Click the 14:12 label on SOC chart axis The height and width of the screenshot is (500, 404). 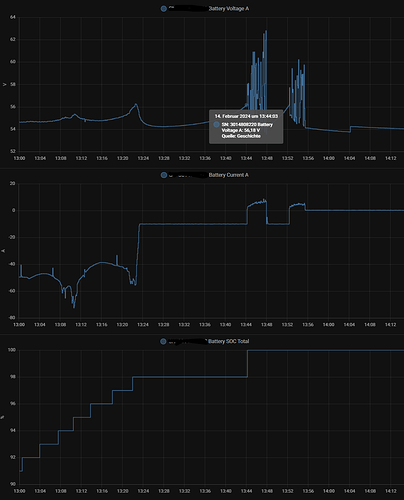pyautogui.click(x=391, y=491)
